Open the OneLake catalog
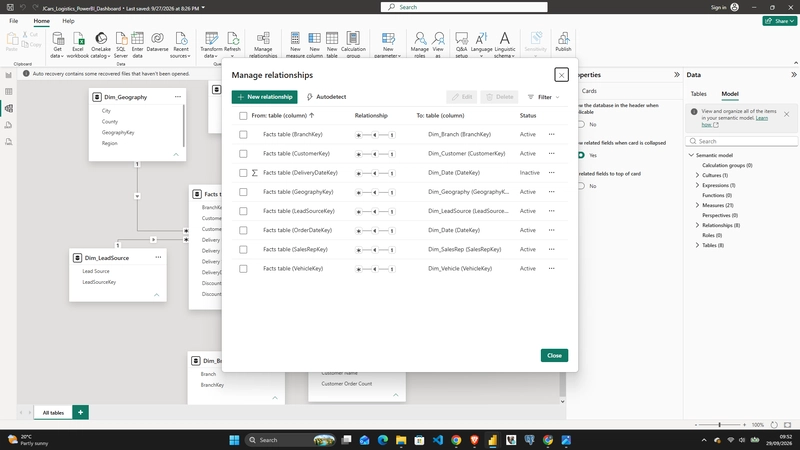 101,44
